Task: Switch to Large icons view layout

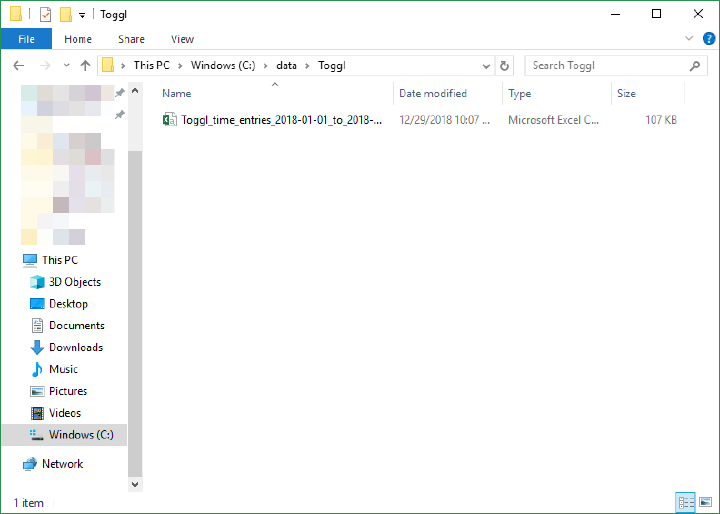Action: tap(705, 503)
